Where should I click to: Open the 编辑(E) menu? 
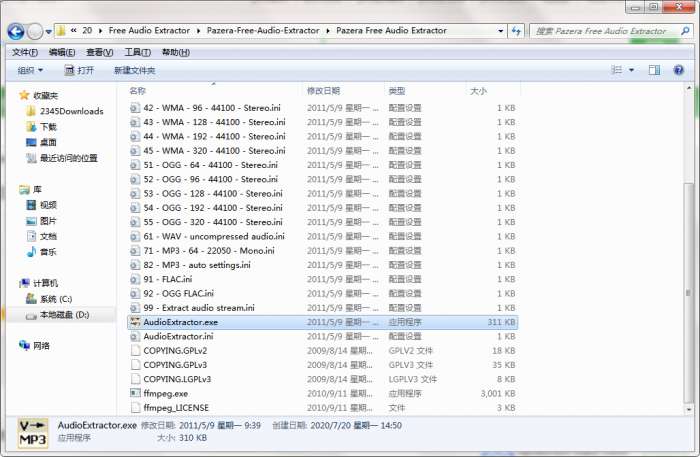pos(62,52)
